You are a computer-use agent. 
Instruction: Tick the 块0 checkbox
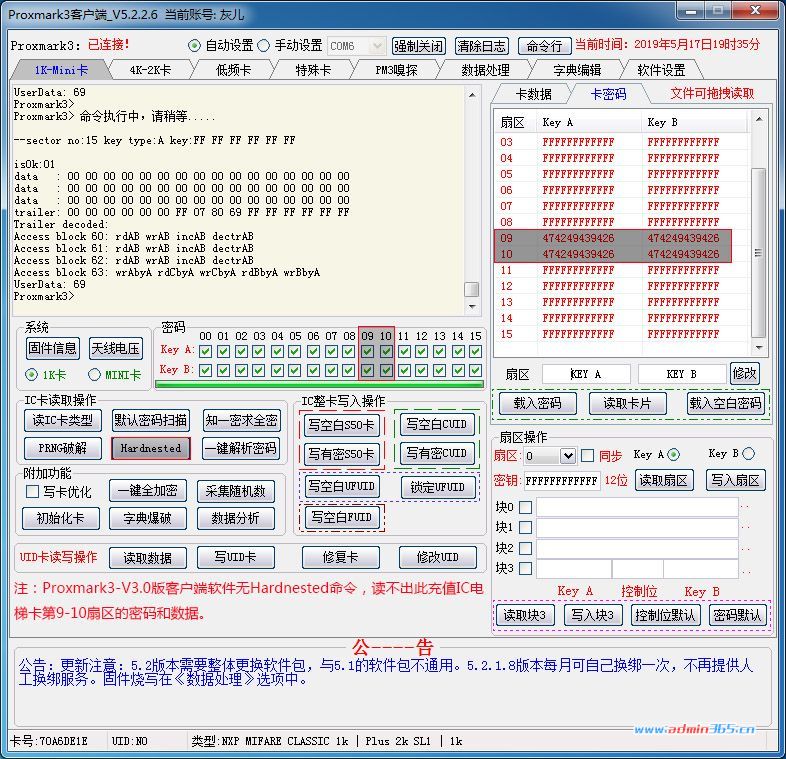coord(525,507)
